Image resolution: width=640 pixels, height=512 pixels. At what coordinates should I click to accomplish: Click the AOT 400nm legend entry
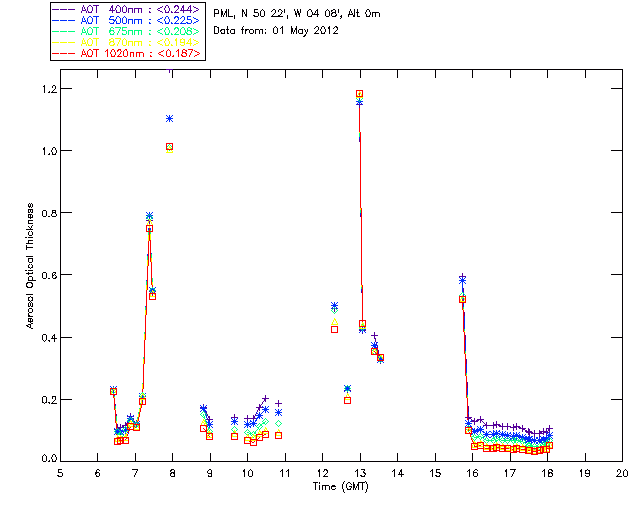tap(127, 9)
